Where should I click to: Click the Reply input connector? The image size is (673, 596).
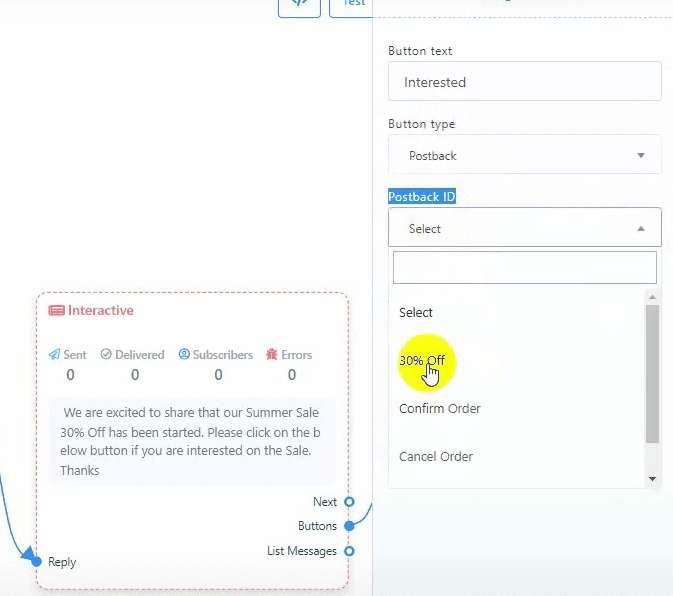pyautogui.click(x=37, y=562)
